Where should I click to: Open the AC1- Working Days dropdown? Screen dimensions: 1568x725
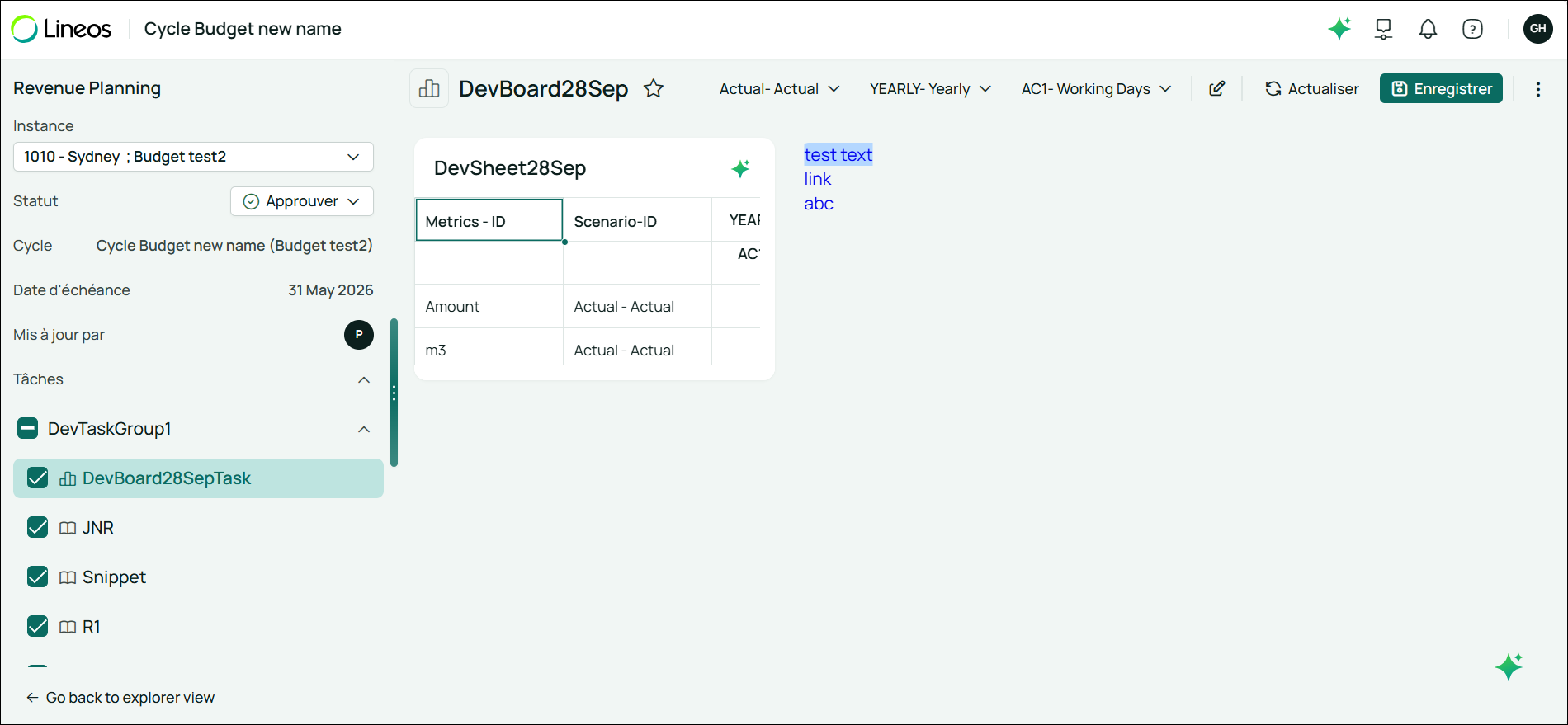click(x=1096, y=89)
